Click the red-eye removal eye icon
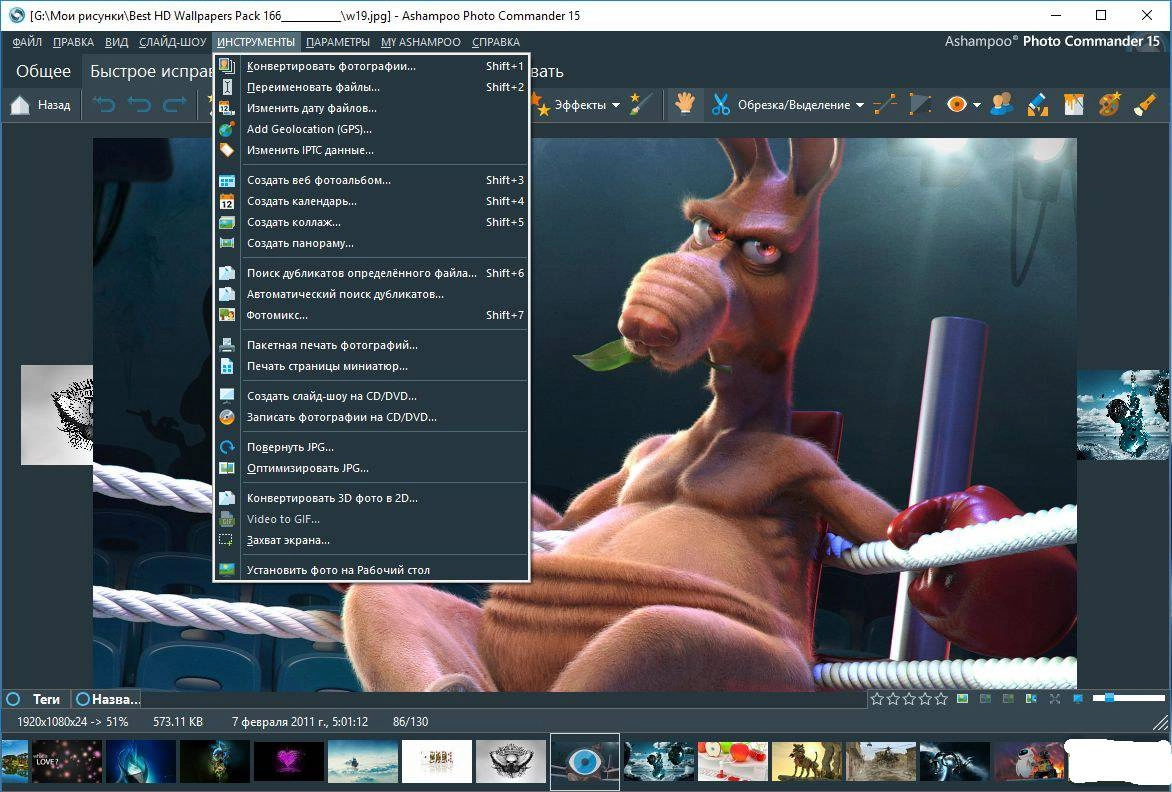Image resolution: width=1172 pixels, height=792 pixels. coord(956,105)
